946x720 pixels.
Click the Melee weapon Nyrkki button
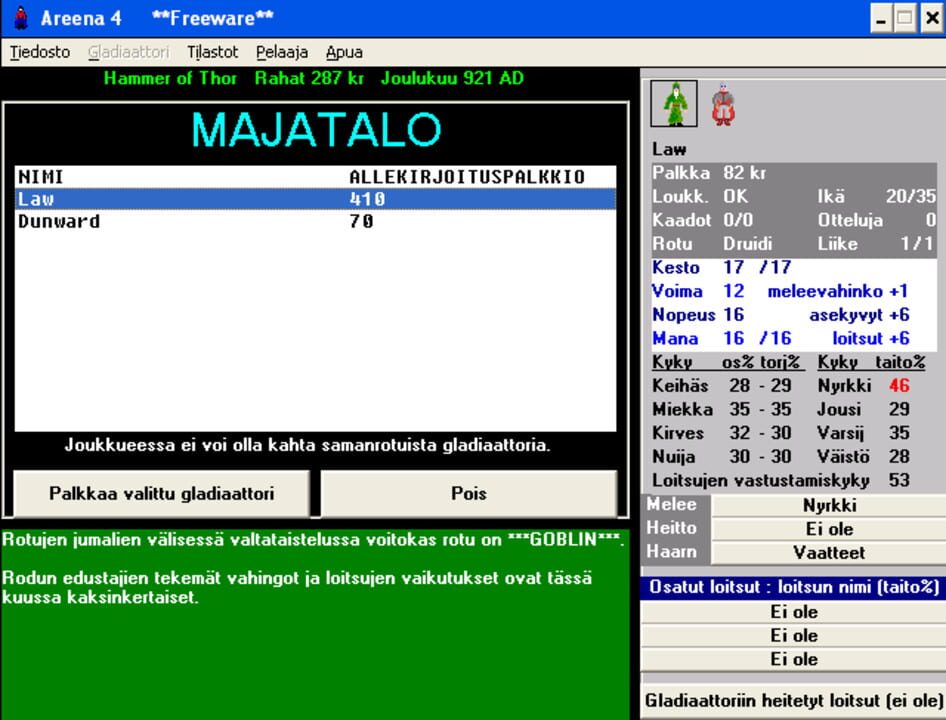tap(829, 505)
